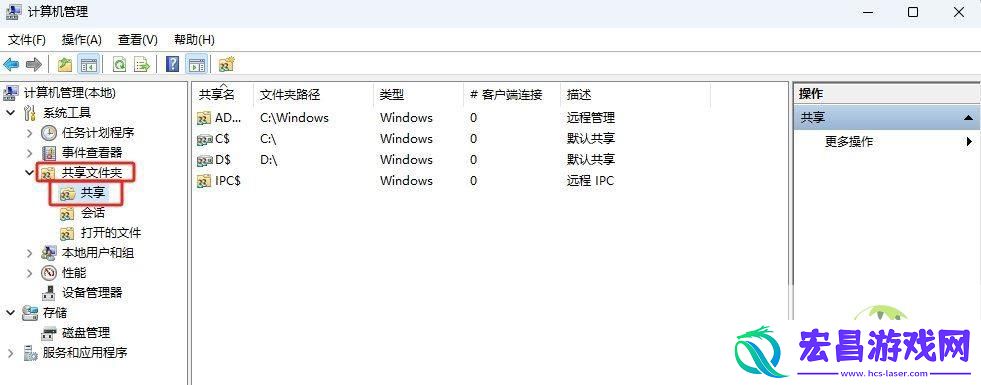Image resolution: width=981 pixels, height=385 pixels.
Task: Select the 共享 tree item
Action: click(x=93, y=193)
